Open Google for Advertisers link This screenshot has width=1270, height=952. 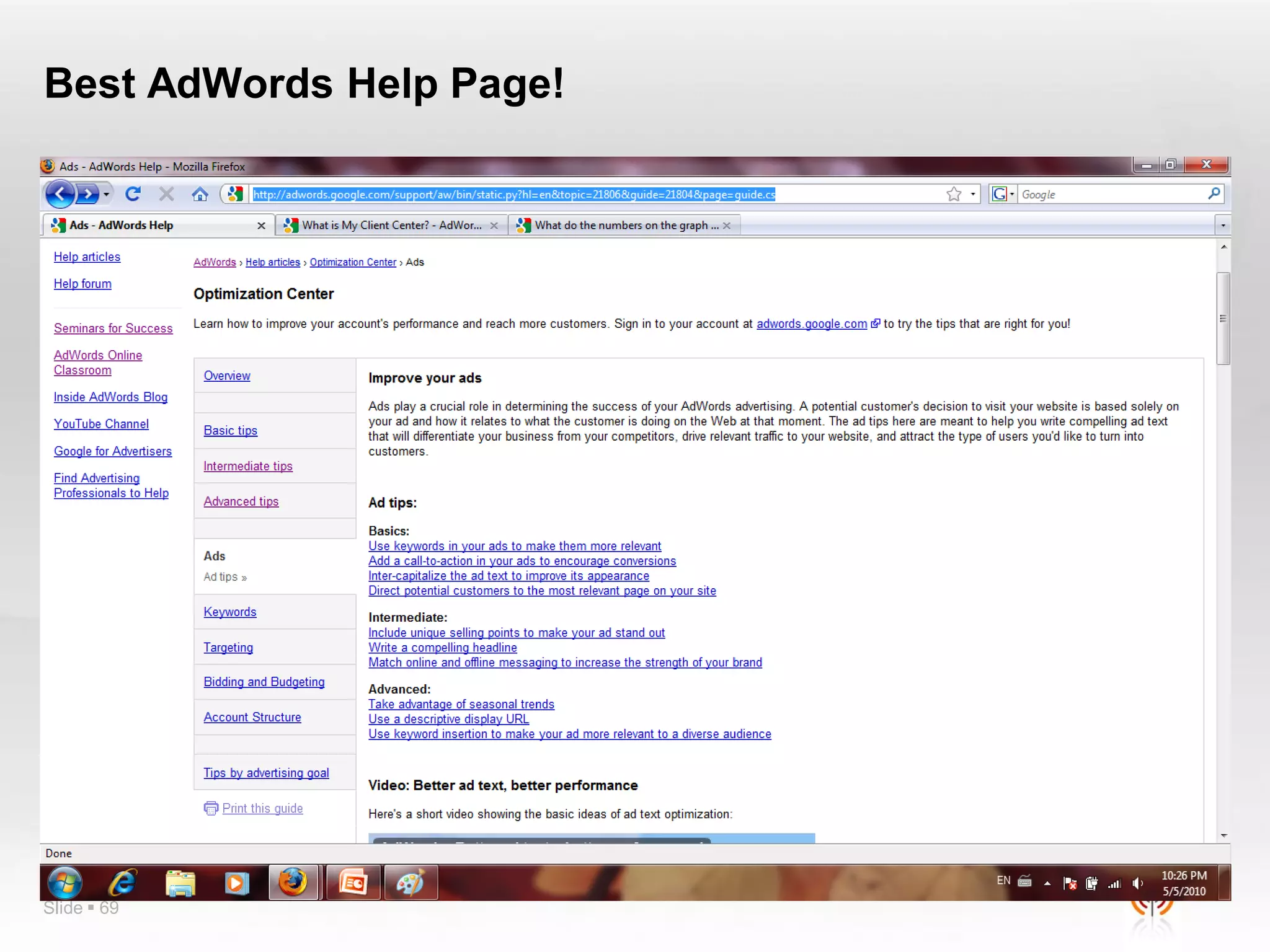[x=112, y=451]
